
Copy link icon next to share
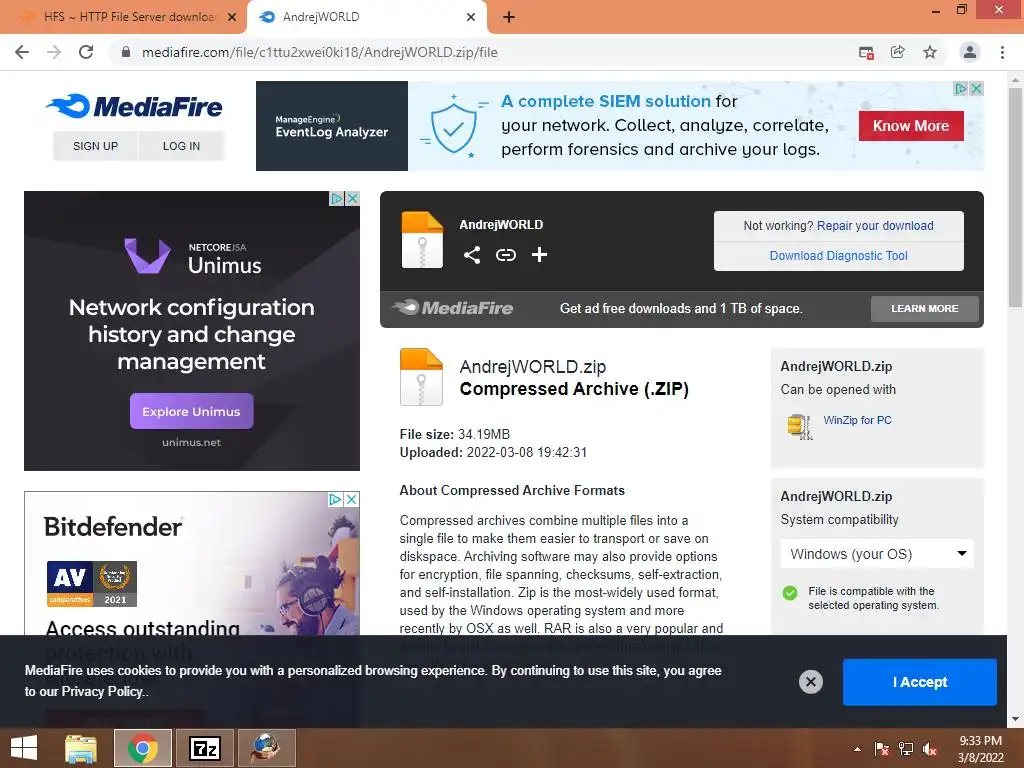tap(505, 255)
